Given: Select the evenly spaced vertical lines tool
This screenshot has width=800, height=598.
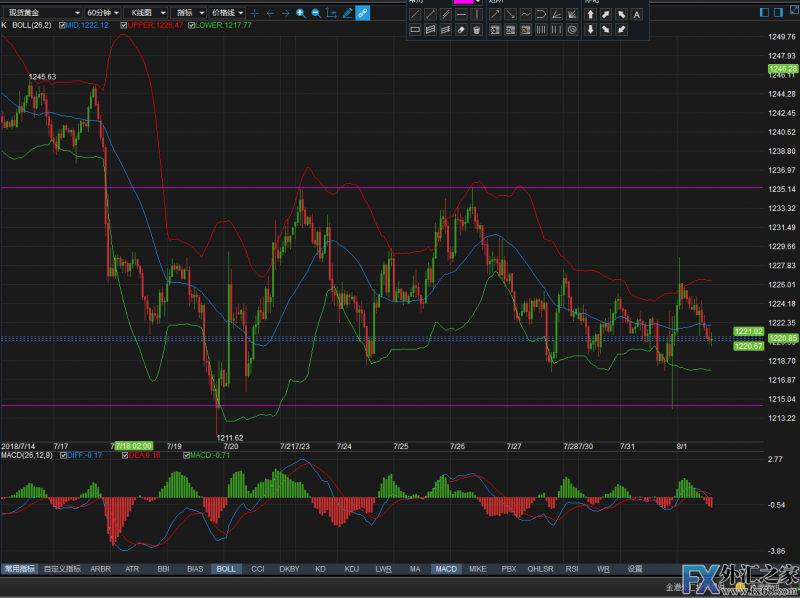Looking at the screenshot, I should [x=541, y=30].
